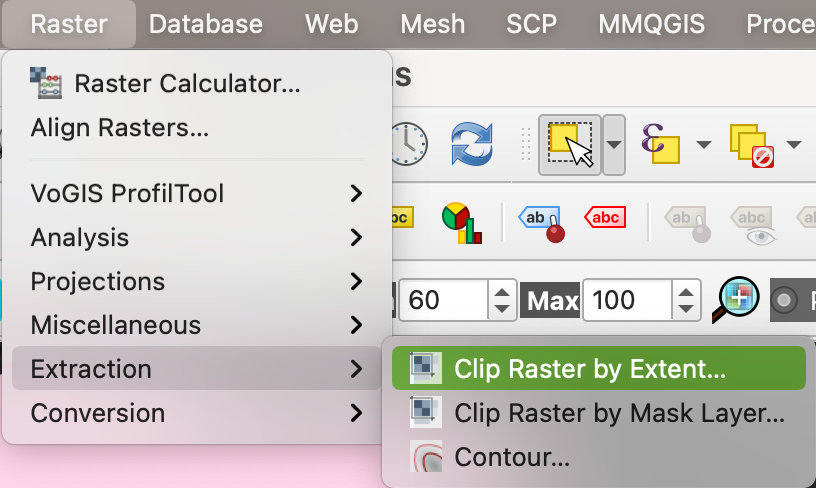Choose Clip Raster by Mask Layer

[618, 412]
